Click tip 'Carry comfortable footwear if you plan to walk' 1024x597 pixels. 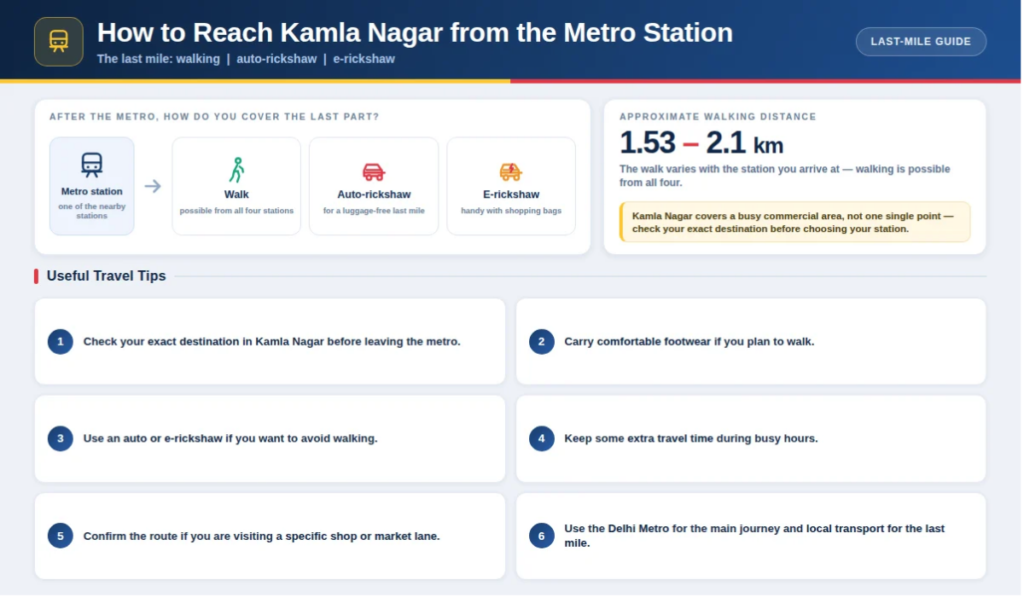tap(689, 342)
